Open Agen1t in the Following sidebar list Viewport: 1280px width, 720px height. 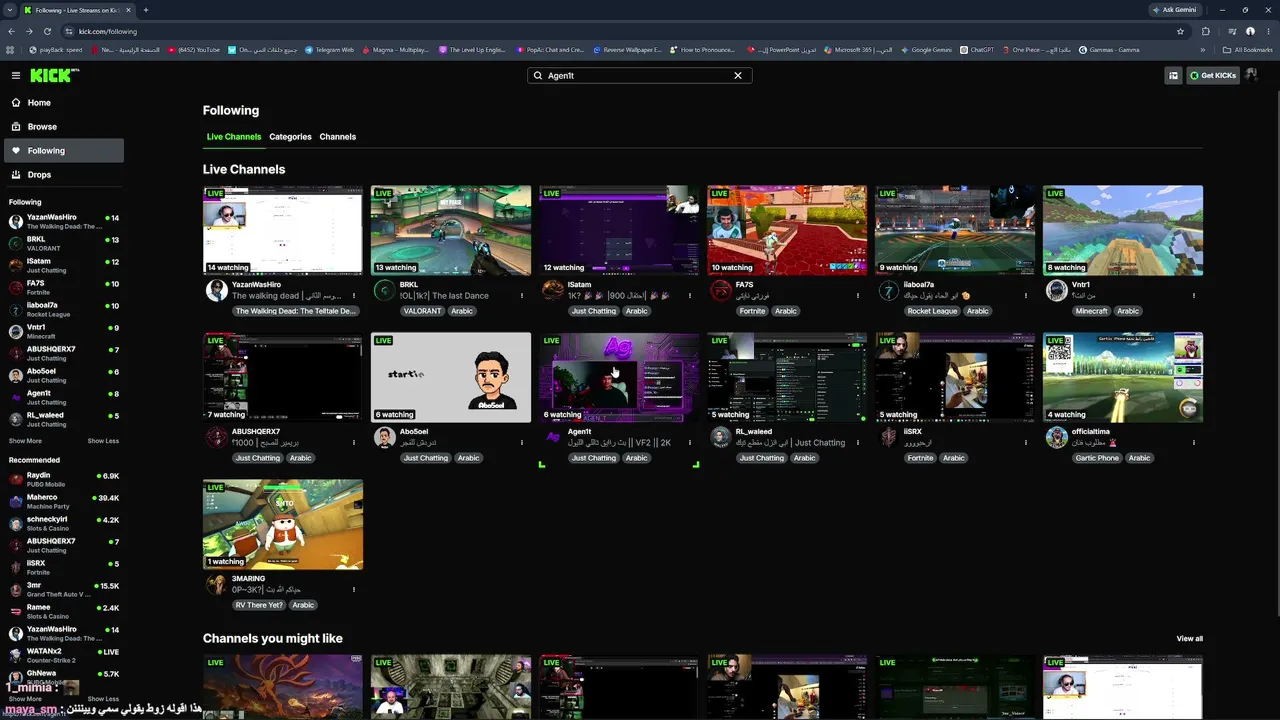pyautogui.click(x=64, y=398)
